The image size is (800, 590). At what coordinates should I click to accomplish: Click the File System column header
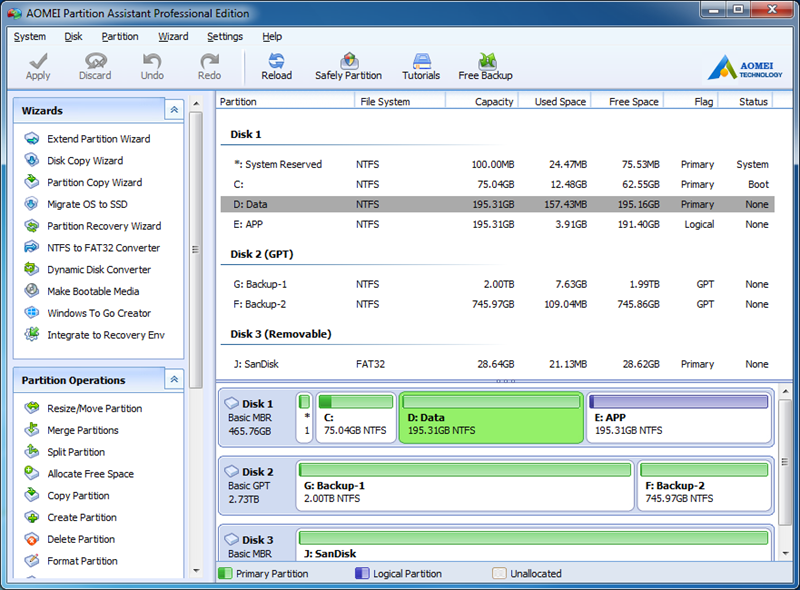pyautogui.click(x=385, y=102)
